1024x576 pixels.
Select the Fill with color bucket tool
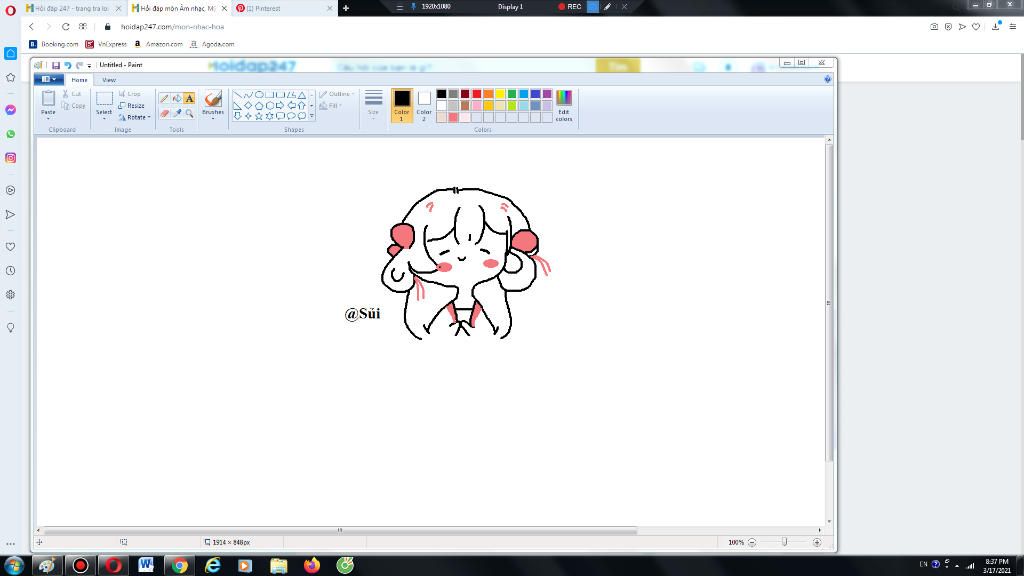(x=177, y=99)
